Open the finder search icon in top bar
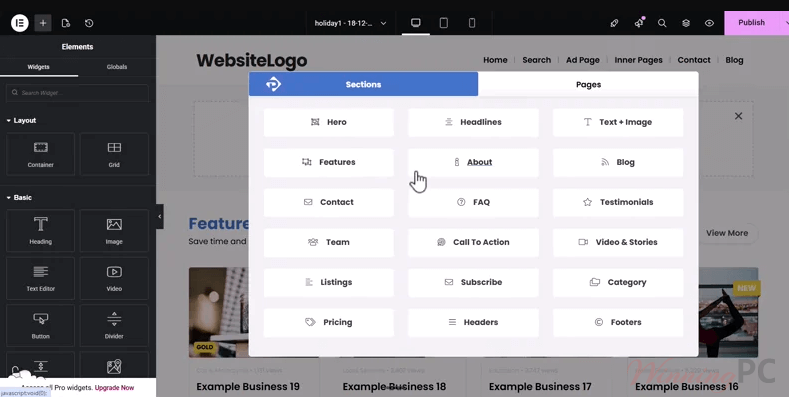 [662, 23]
